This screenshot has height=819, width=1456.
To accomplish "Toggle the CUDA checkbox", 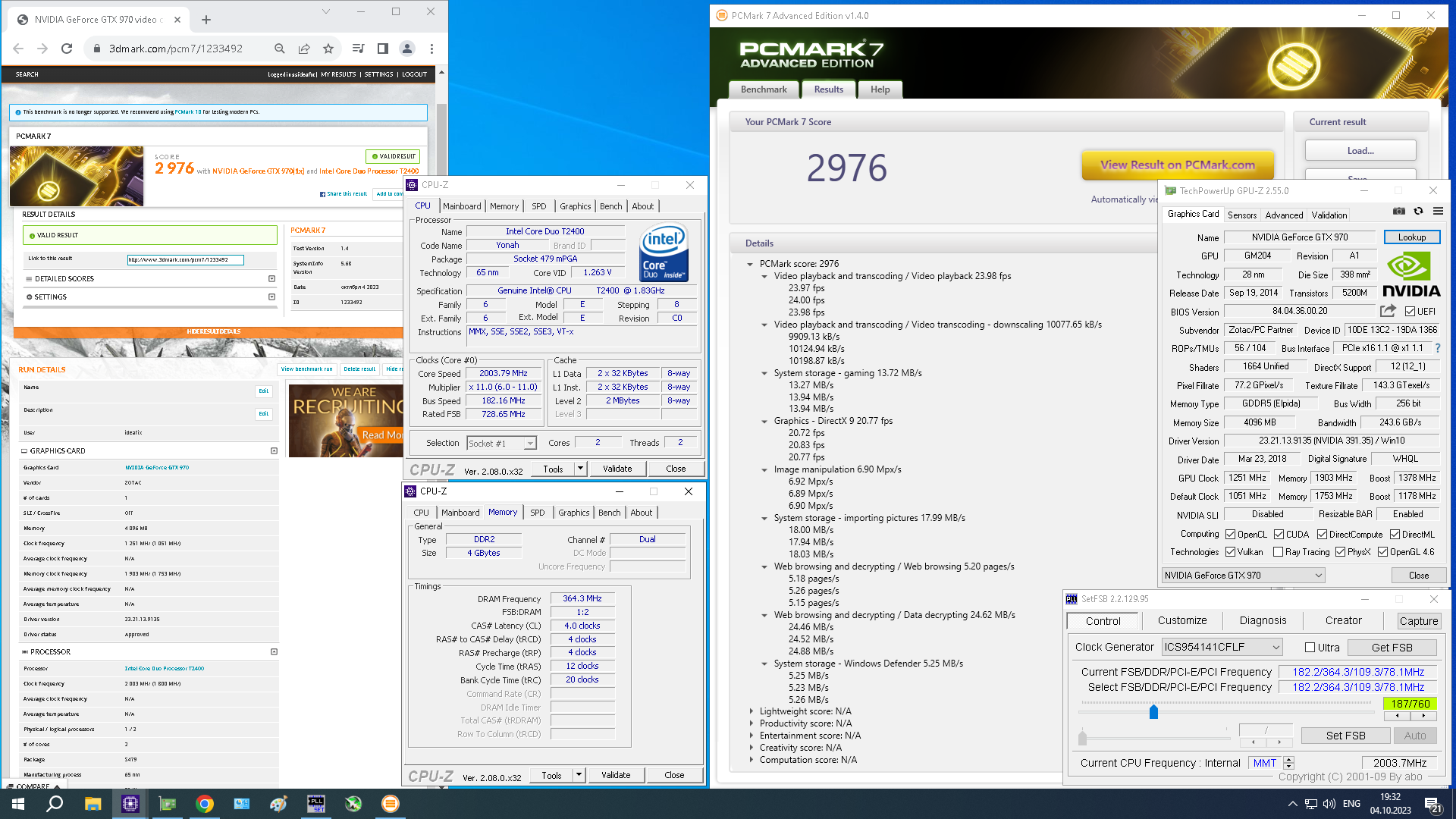I will pos(1279,535).
